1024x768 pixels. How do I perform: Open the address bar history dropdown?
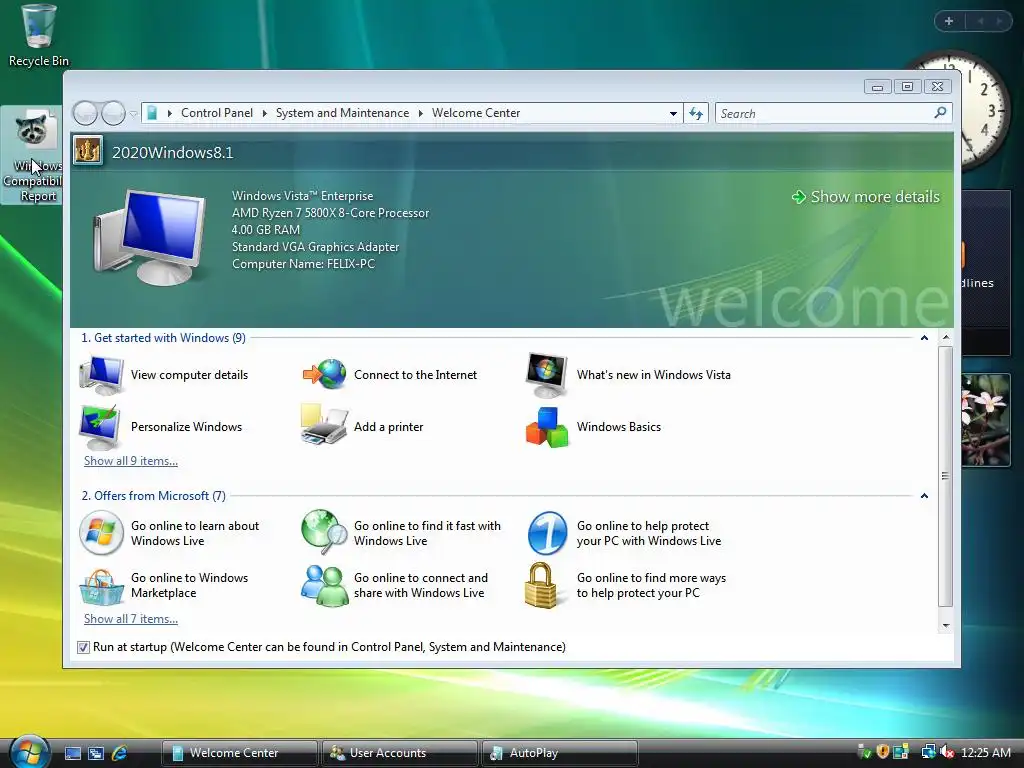pos(673,114)
